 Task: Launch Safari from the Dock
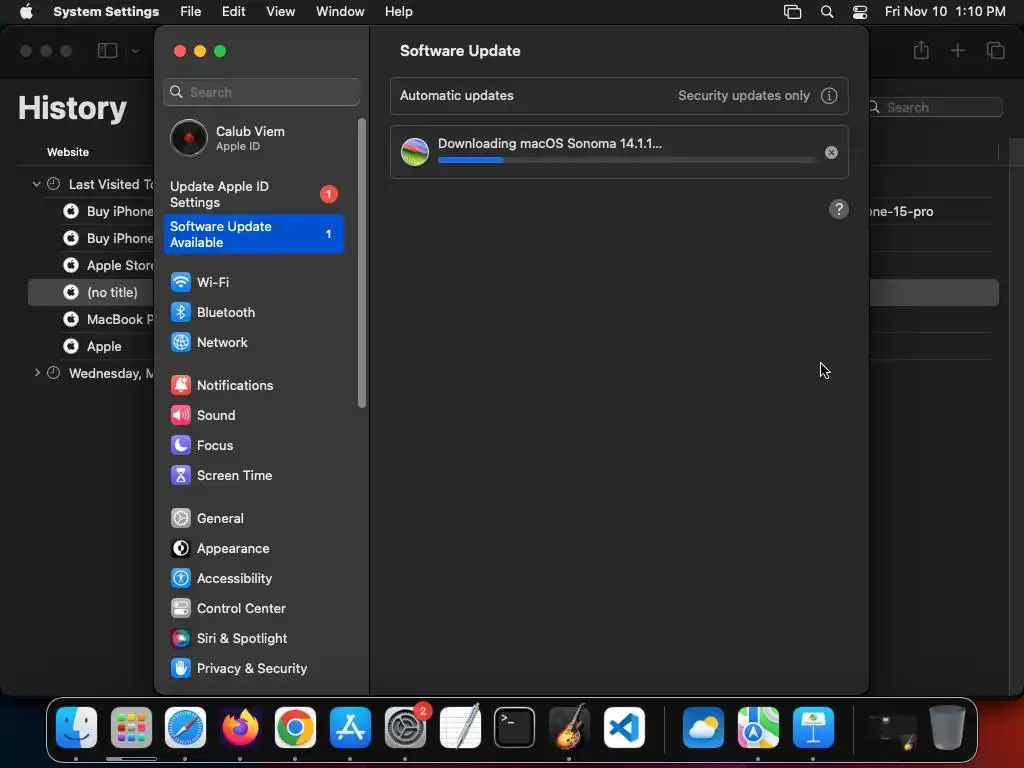pos(185,728)
